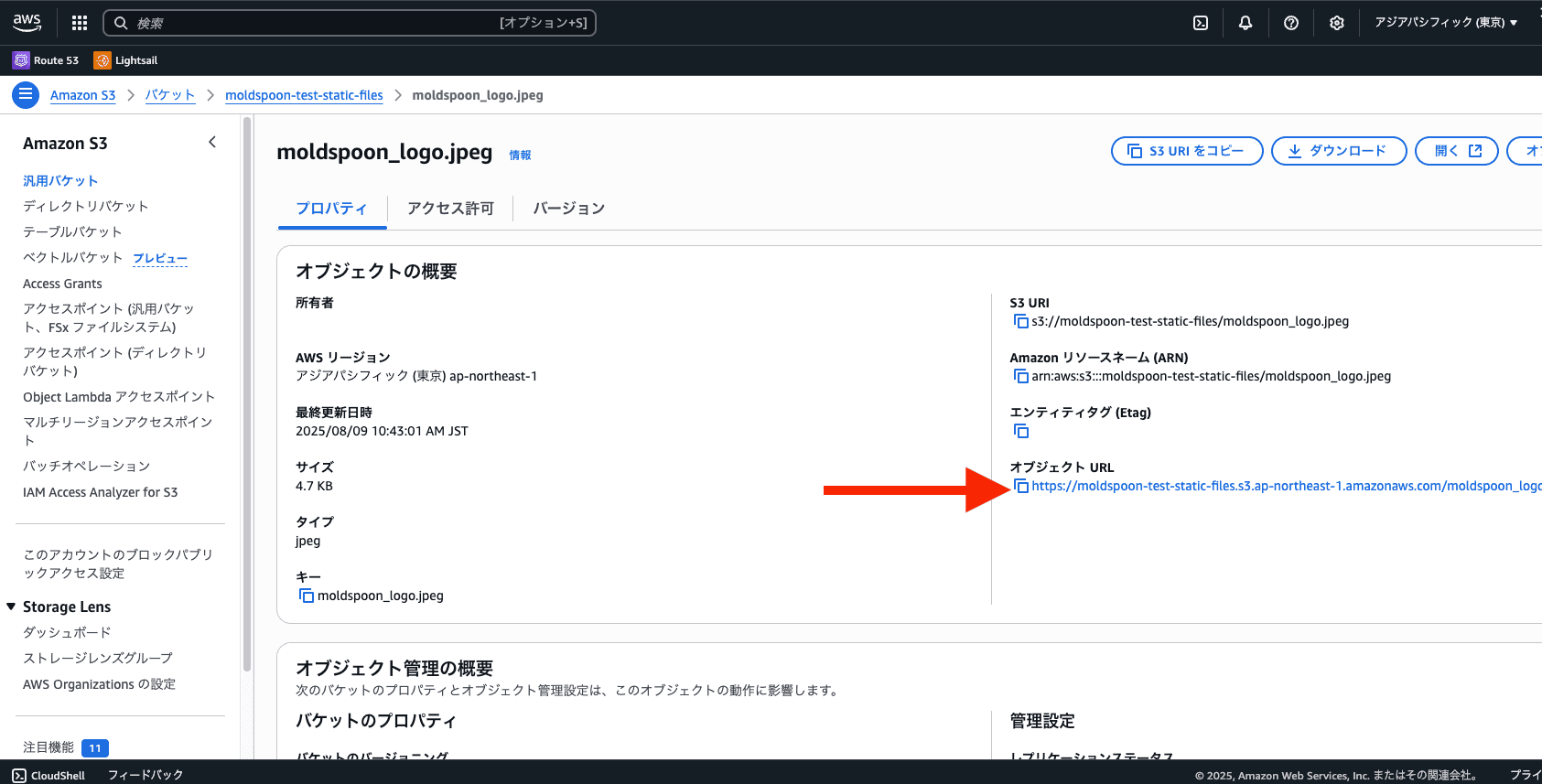
Task: Open the help question mark menu
Action: point(1291,23)
